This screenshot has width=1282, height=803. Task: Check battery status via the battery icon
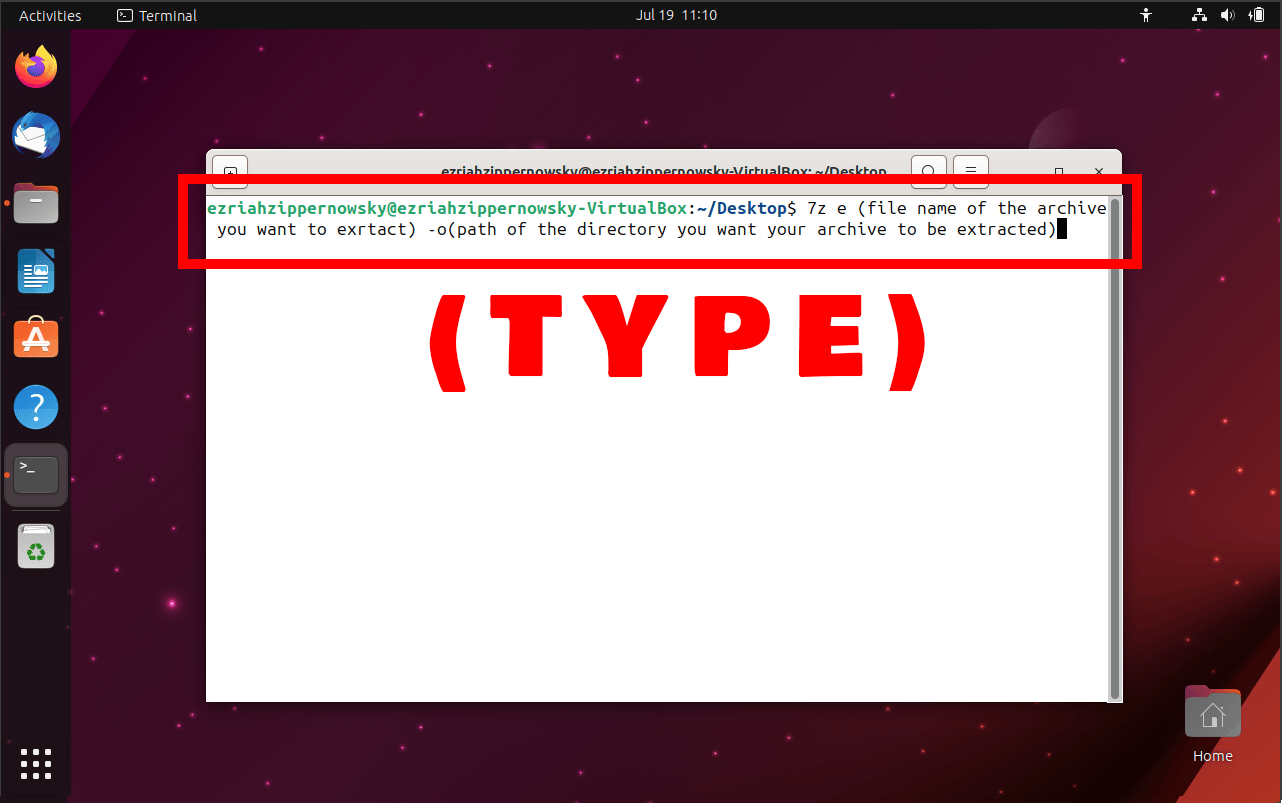[x=1257, y=15]
